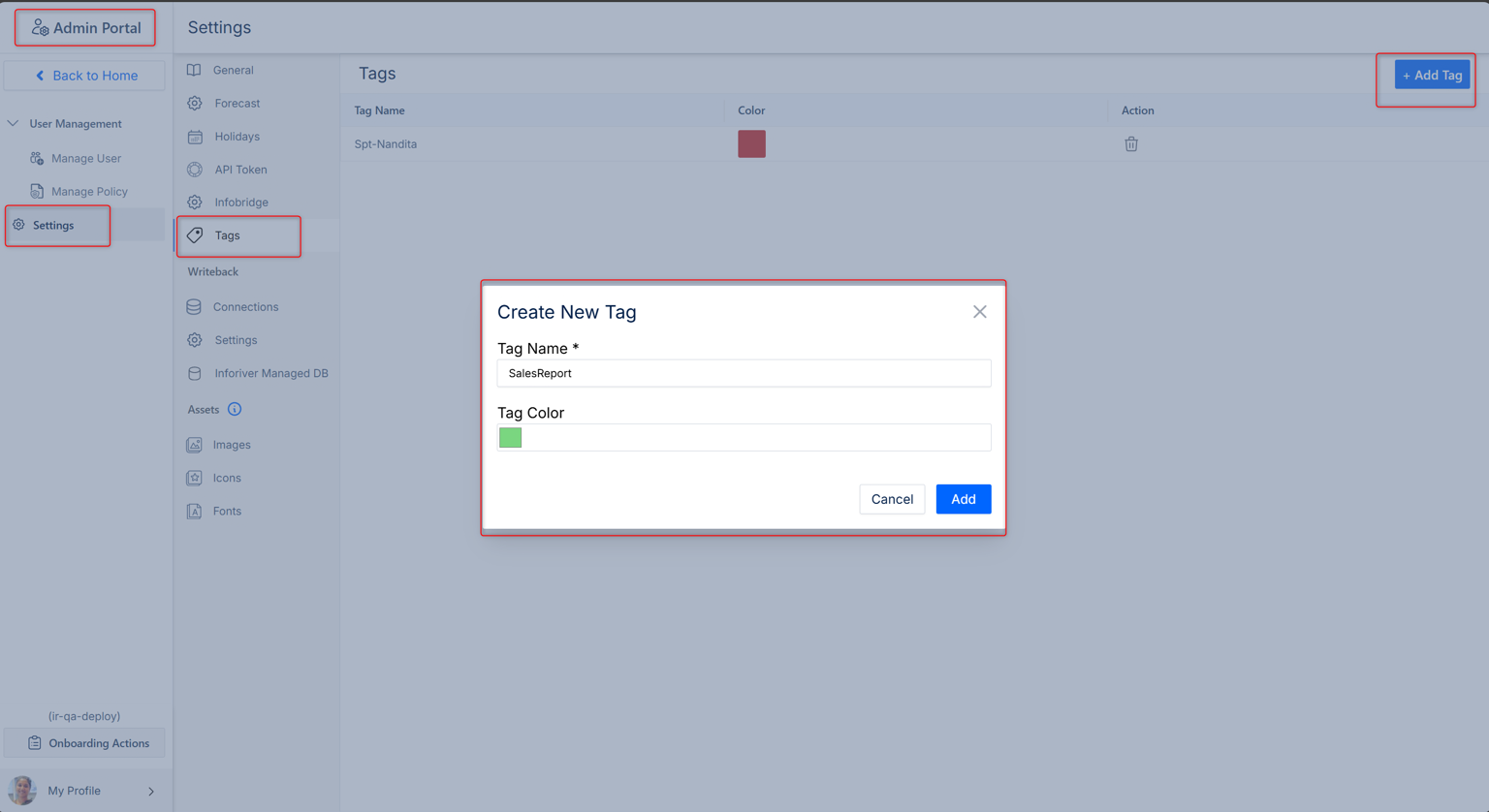Click the API Token icon
Viewport: 1489px width, 812px height.
click(195, 170)
